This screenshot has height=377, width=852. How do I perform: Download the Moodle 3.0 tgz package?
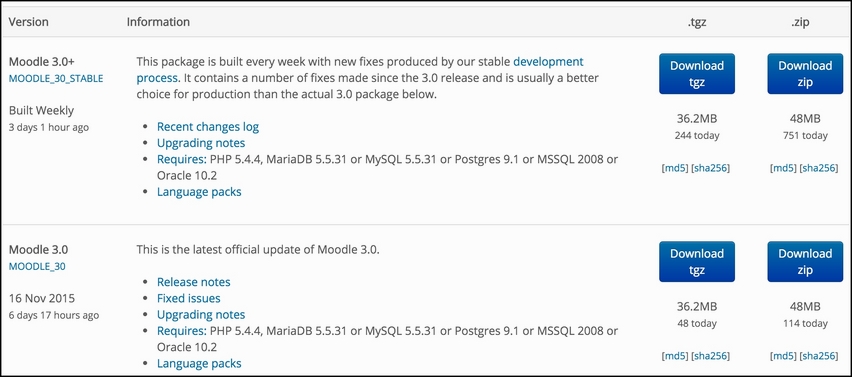[697, 262]
